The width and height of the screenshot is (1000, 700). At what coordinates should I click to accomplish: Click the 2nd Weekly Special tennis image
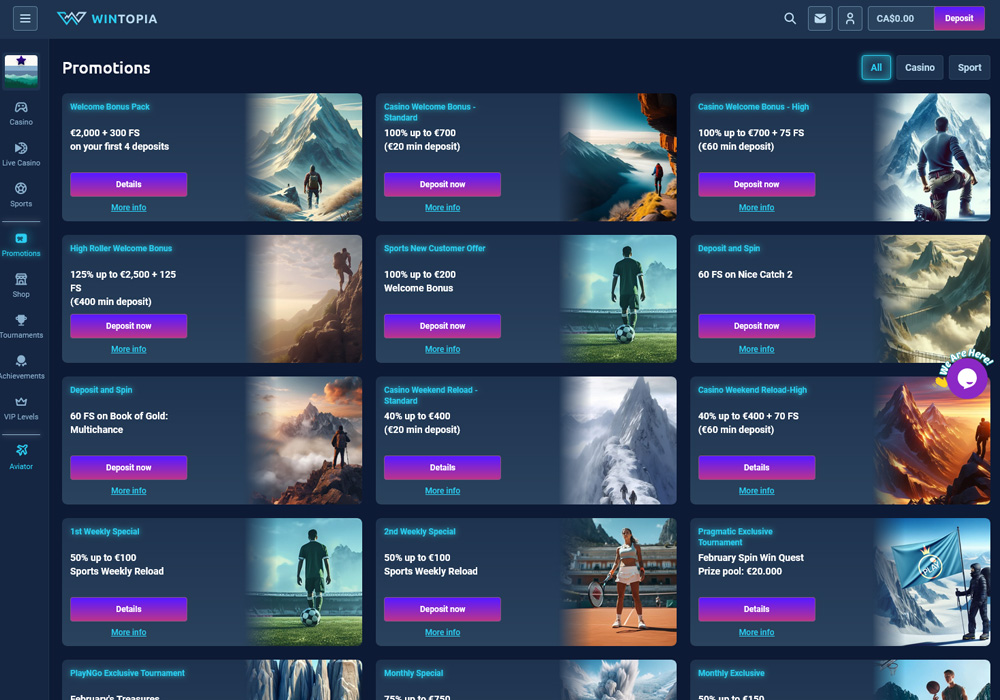point(618,582)
